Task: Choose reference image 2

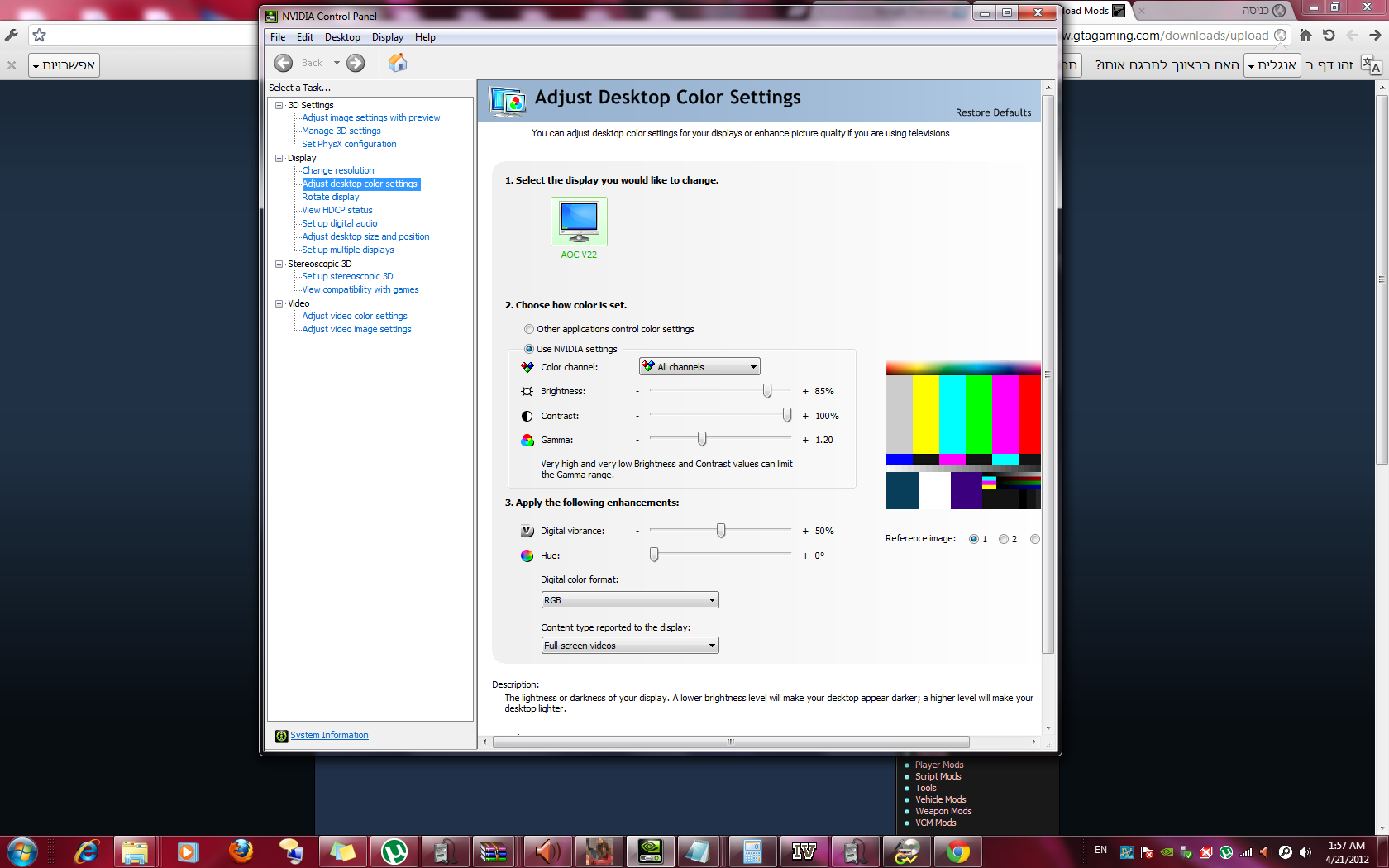Action: coord(1004,539)
